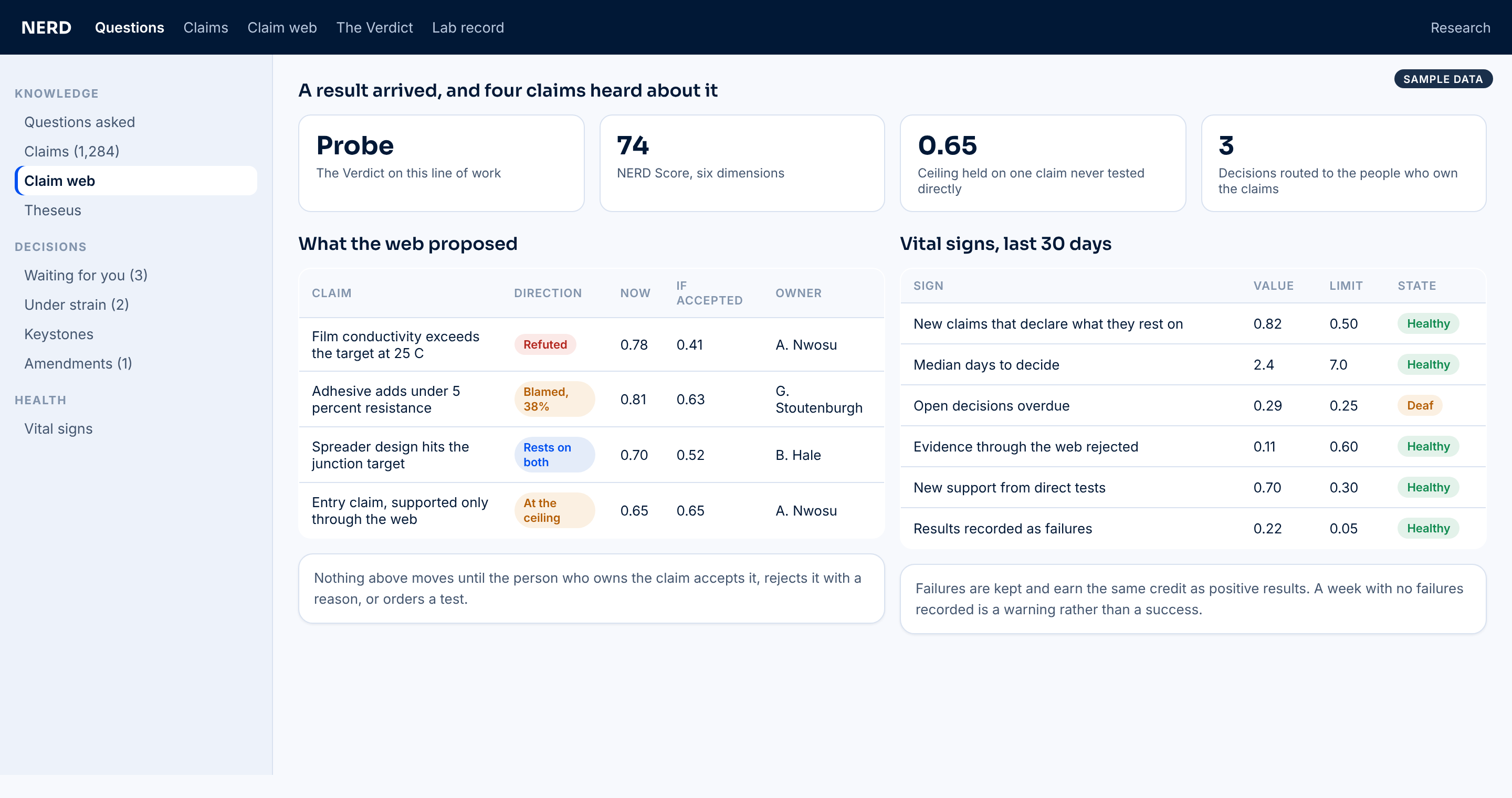The height and width of the screenshot is (798, 1512).
Task: Click the DIRECTION column header
Action: pos(548,293)
